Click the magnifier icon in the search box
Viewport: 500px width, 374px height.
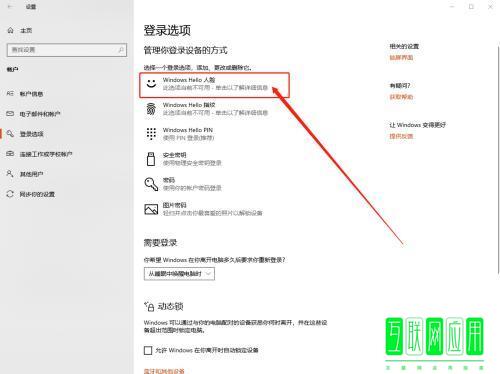[x=121, y=50]
